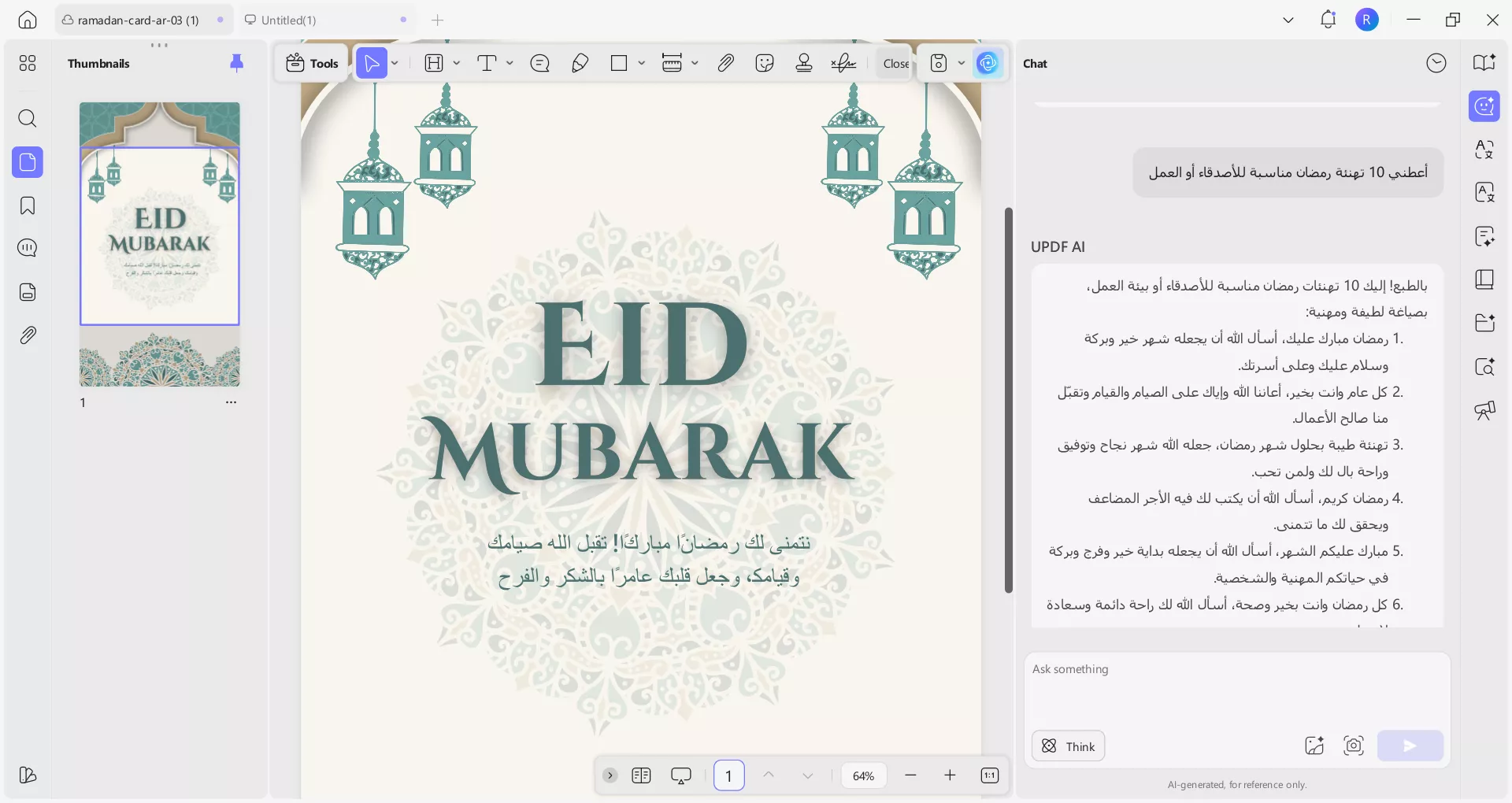Enable Think mode in the chat input
Screen dimensions: 1512x803
coord(1067,746)
